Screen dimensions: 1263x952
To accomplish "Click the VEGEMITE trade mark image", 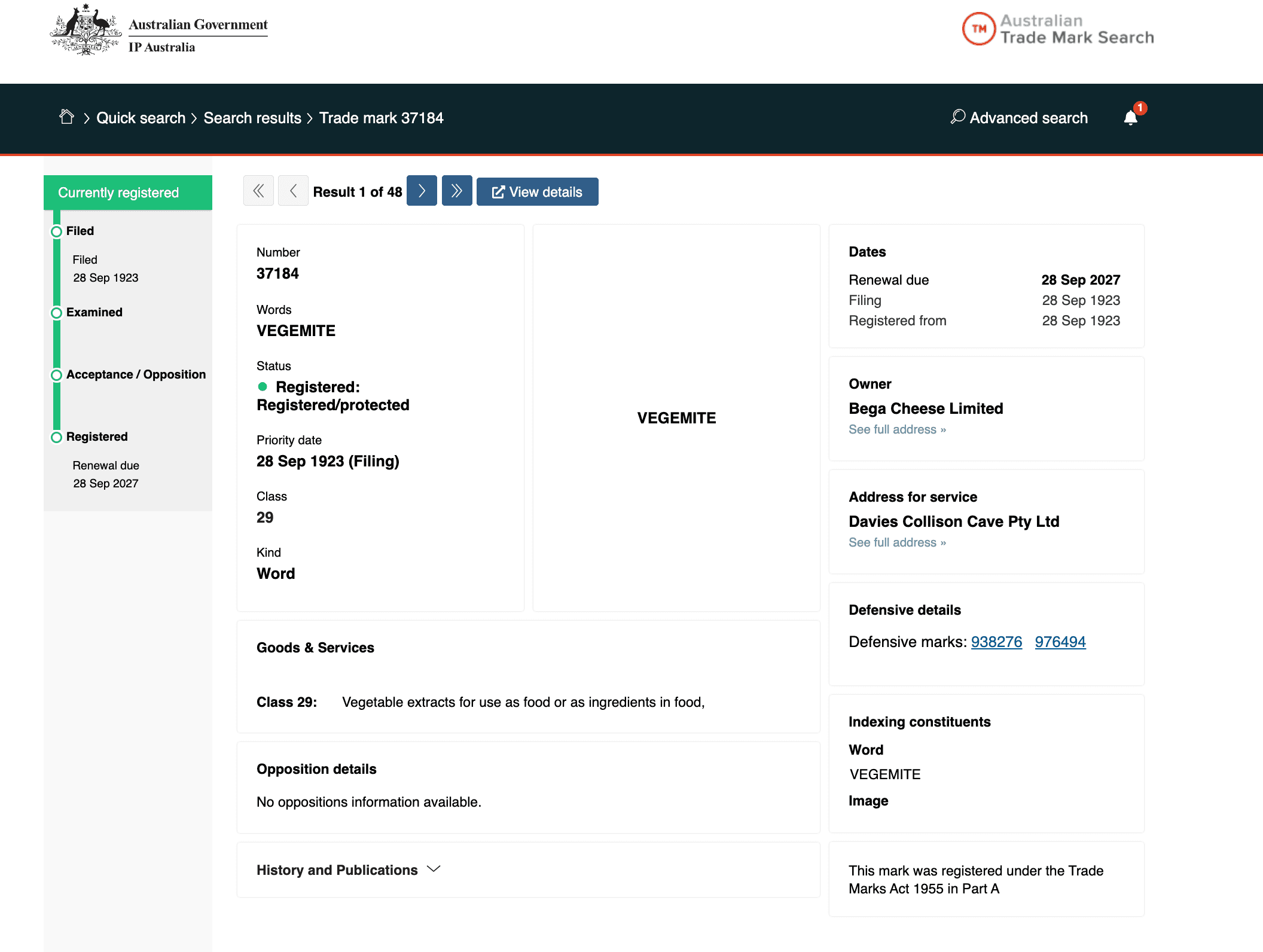I will tap(676, 418).
